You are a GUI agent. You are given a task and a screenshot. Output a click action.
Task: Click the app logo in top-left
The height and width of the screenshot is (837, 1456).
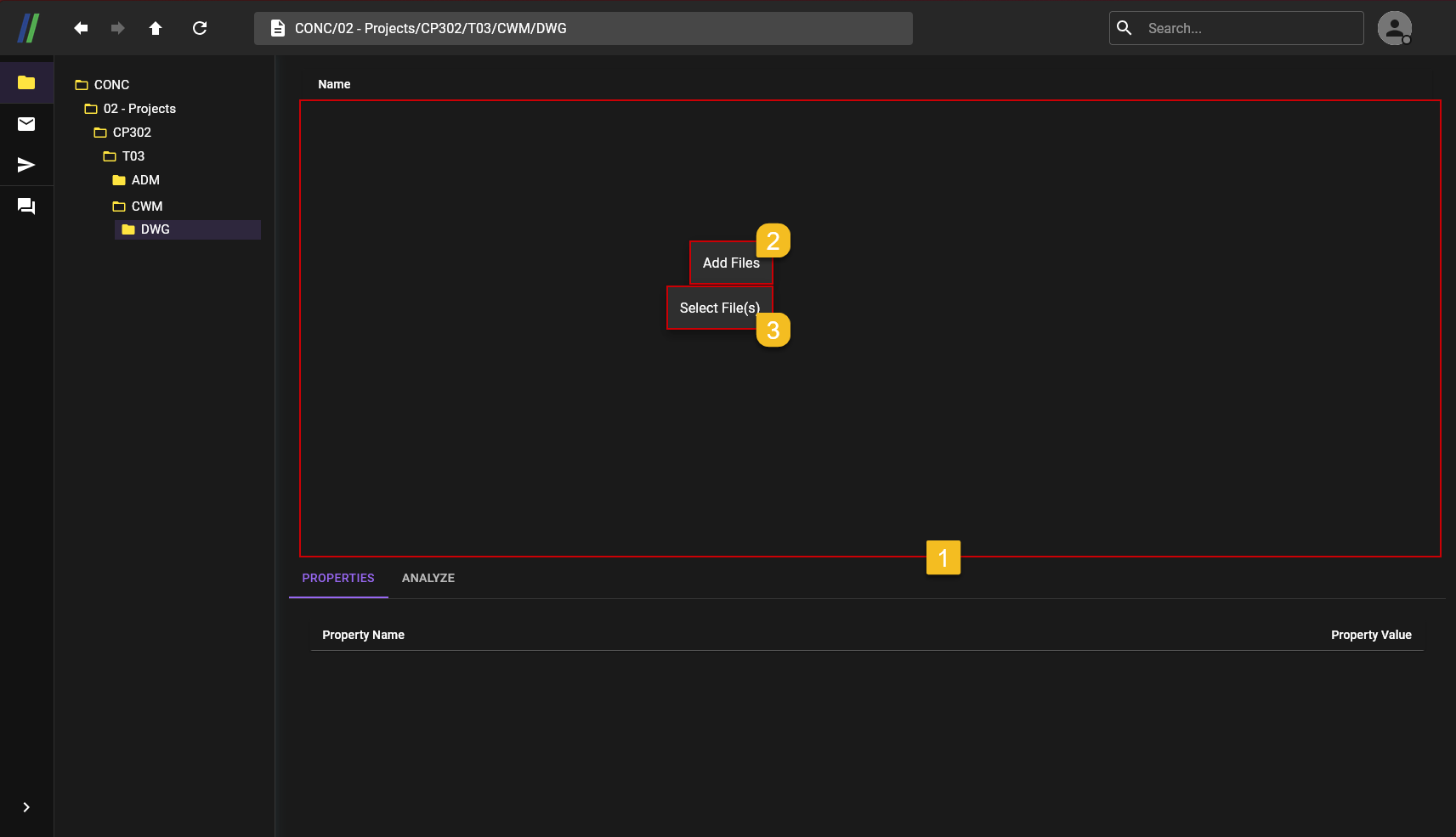[x=29, y=28]
